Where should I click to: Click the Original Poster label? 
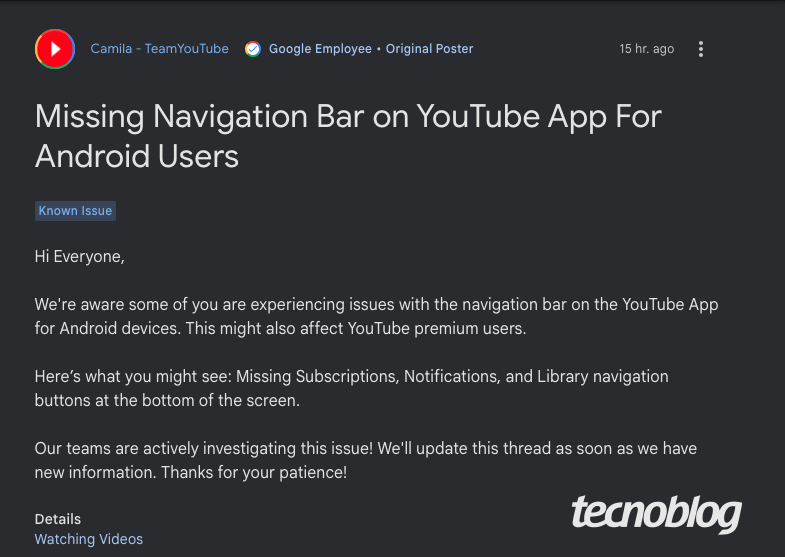click(429, 49)
